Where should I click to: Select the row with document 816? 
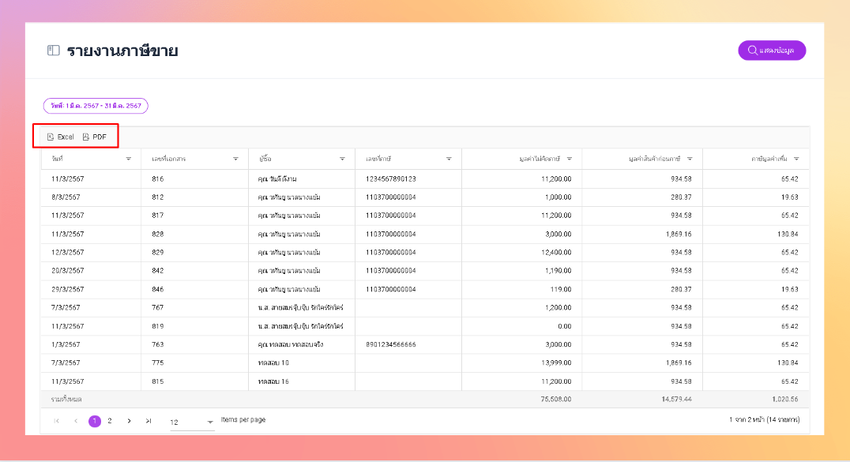425,179
